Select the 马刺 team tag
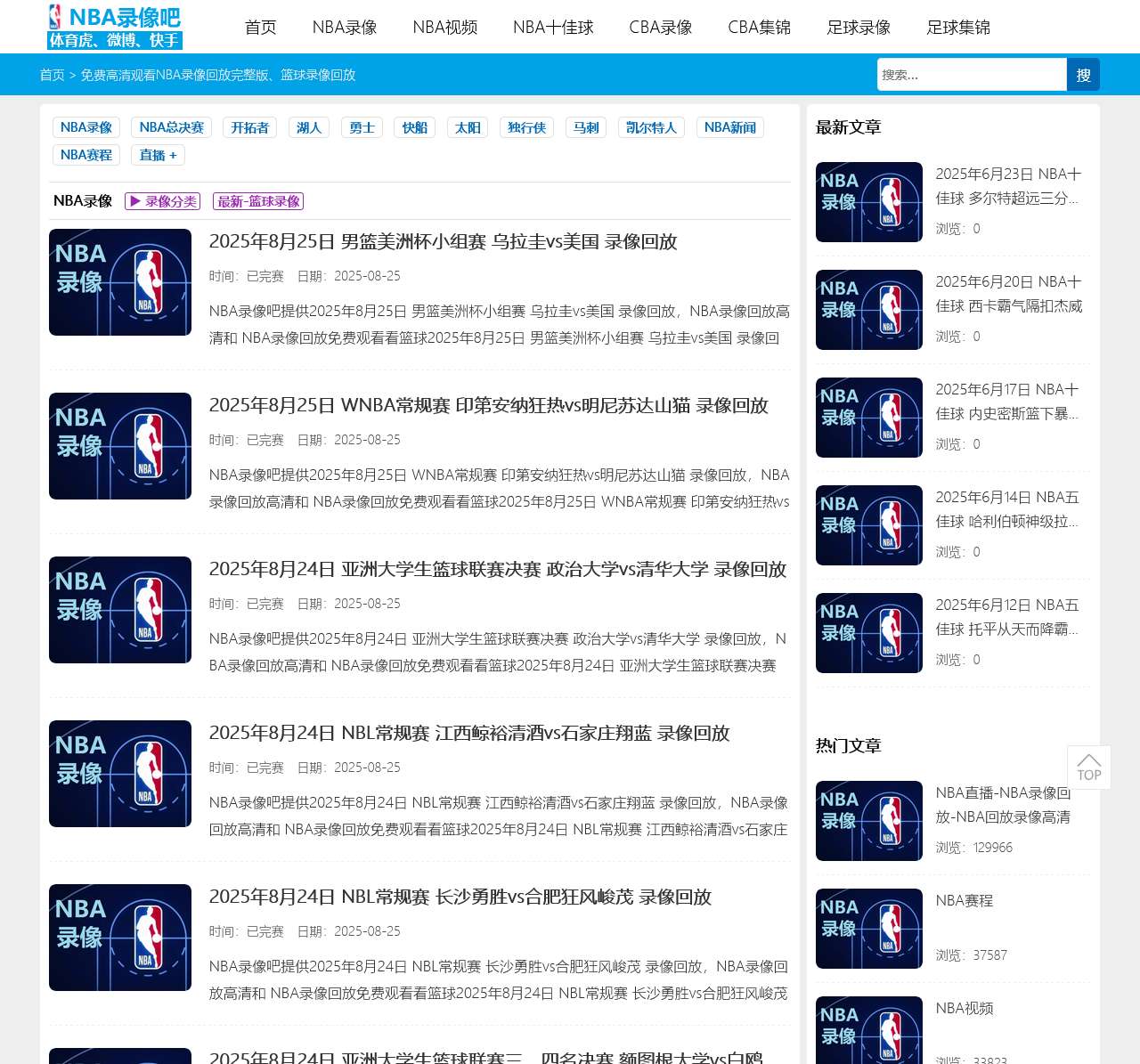Screen dimensions: 1140x1064 coord(585,127)
